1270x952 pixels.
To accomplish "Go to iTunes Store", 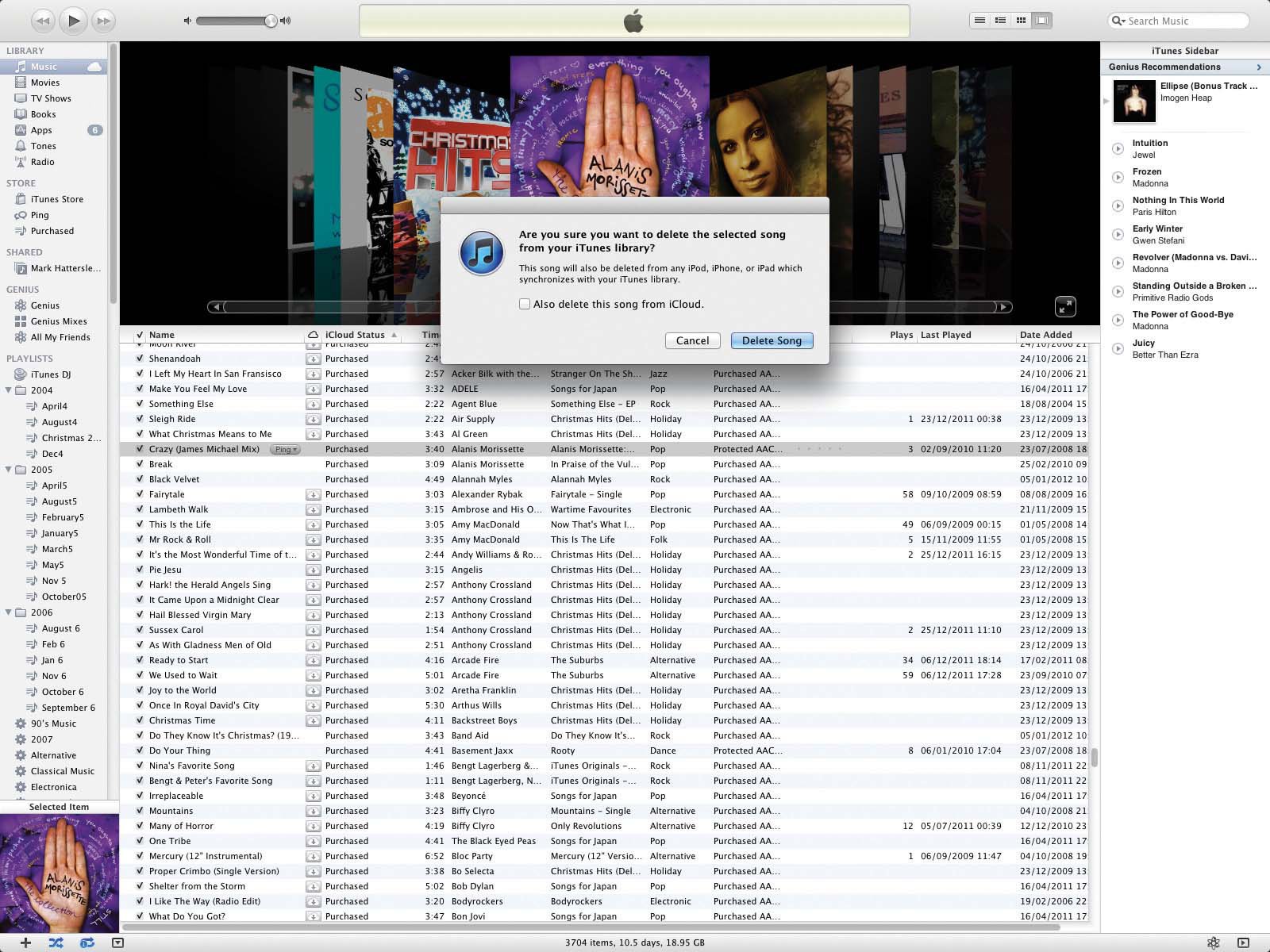I will [x=56, y=199].
